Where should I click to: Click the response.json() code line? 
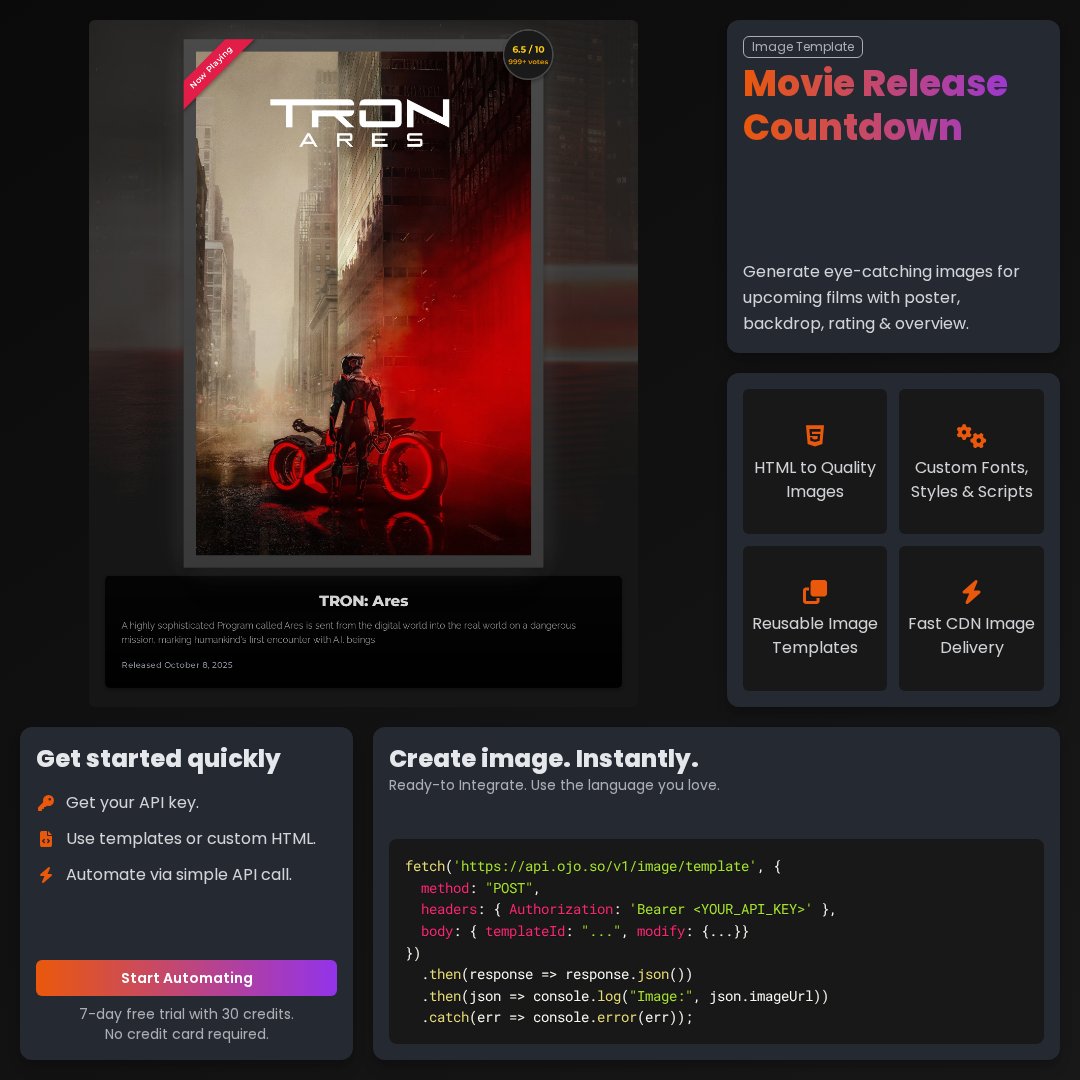[557, 975]
